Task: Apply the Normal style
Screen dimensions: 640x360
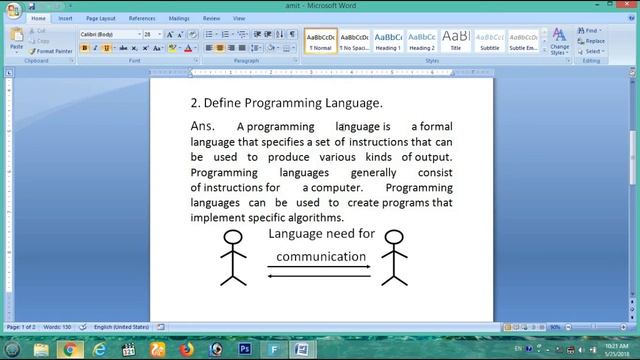Action: point(321,41)
